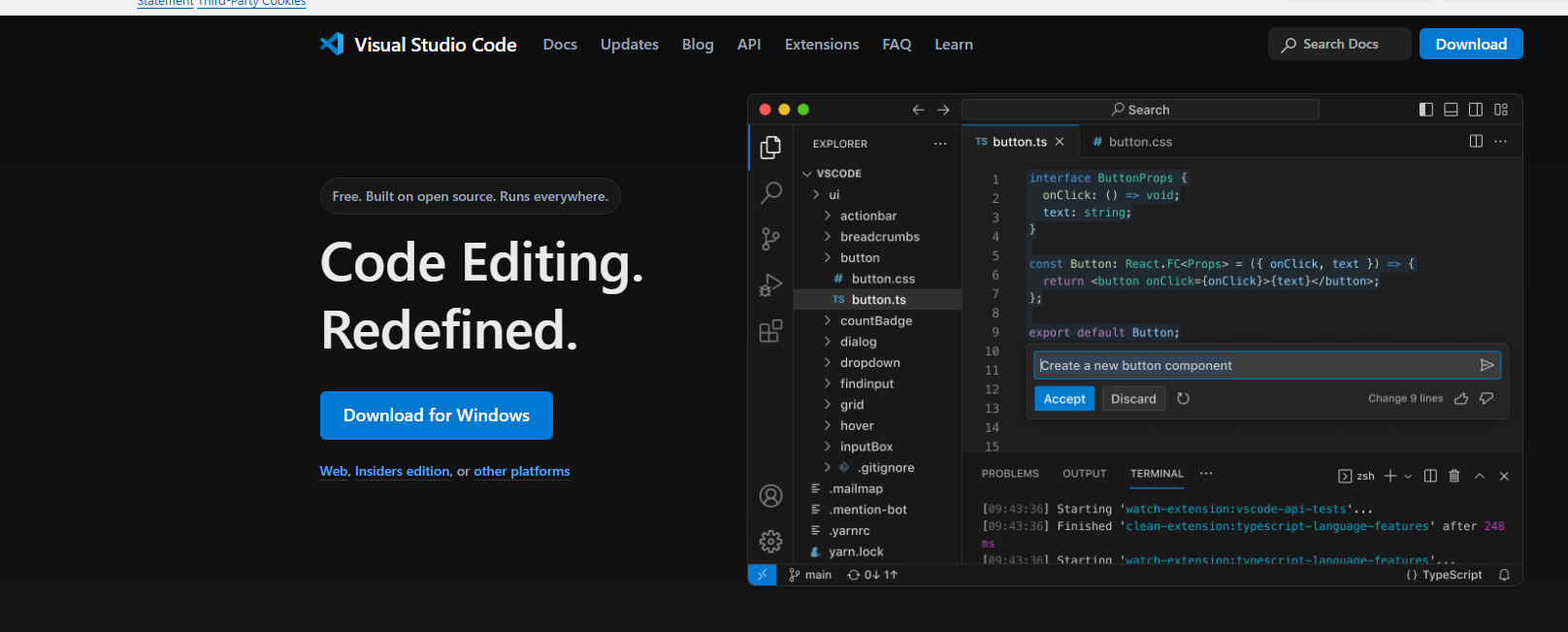Select button.ts in explorer tree
Viewport: 1568px width, 632px height.
[877, 300]
